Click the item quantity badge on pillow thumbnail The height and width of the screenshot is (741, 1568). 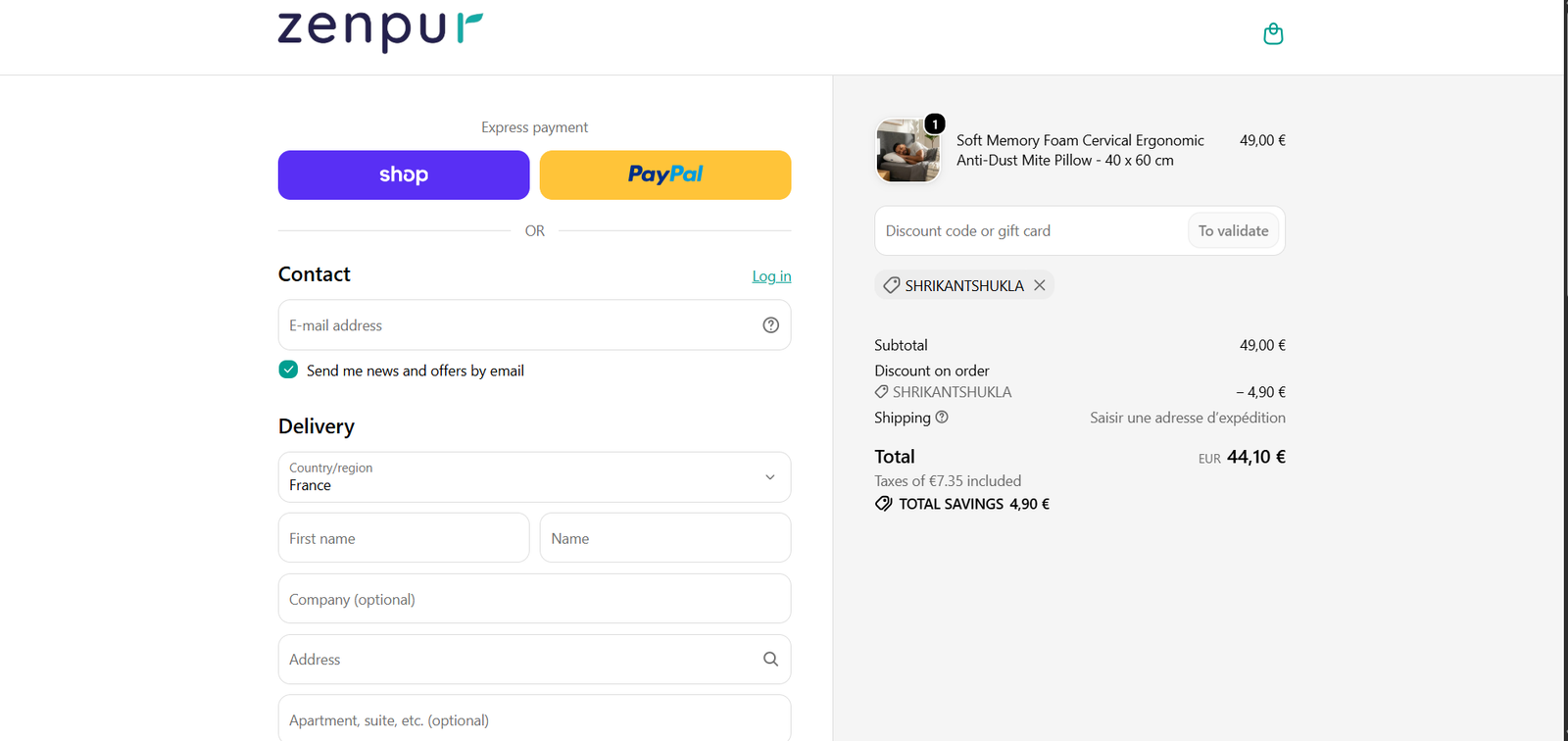(935, 123)
